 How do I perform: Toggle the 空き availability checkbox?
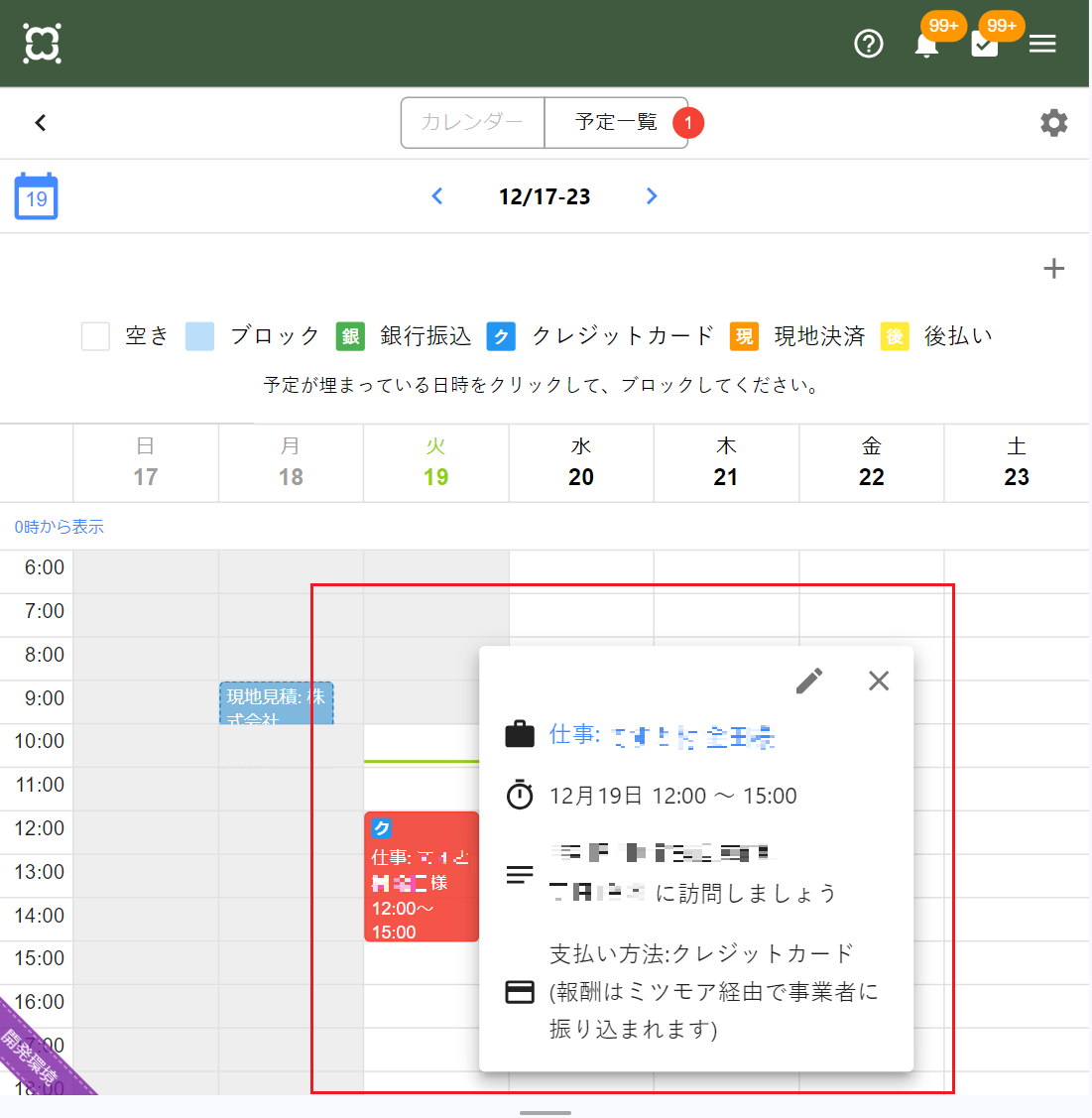tap(95, 336)
